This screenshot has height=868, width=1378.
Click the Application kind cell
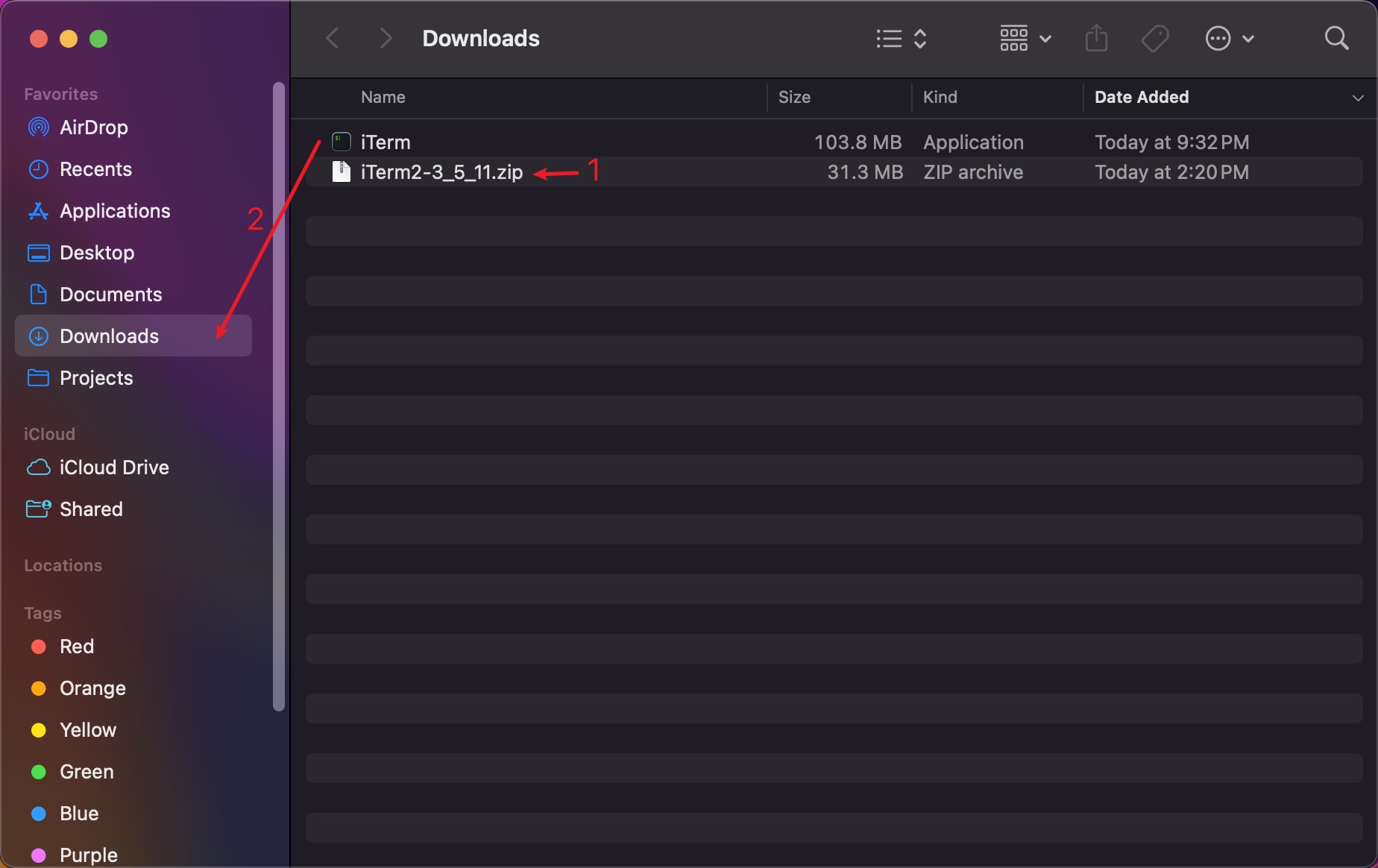(x=973, y=142)
